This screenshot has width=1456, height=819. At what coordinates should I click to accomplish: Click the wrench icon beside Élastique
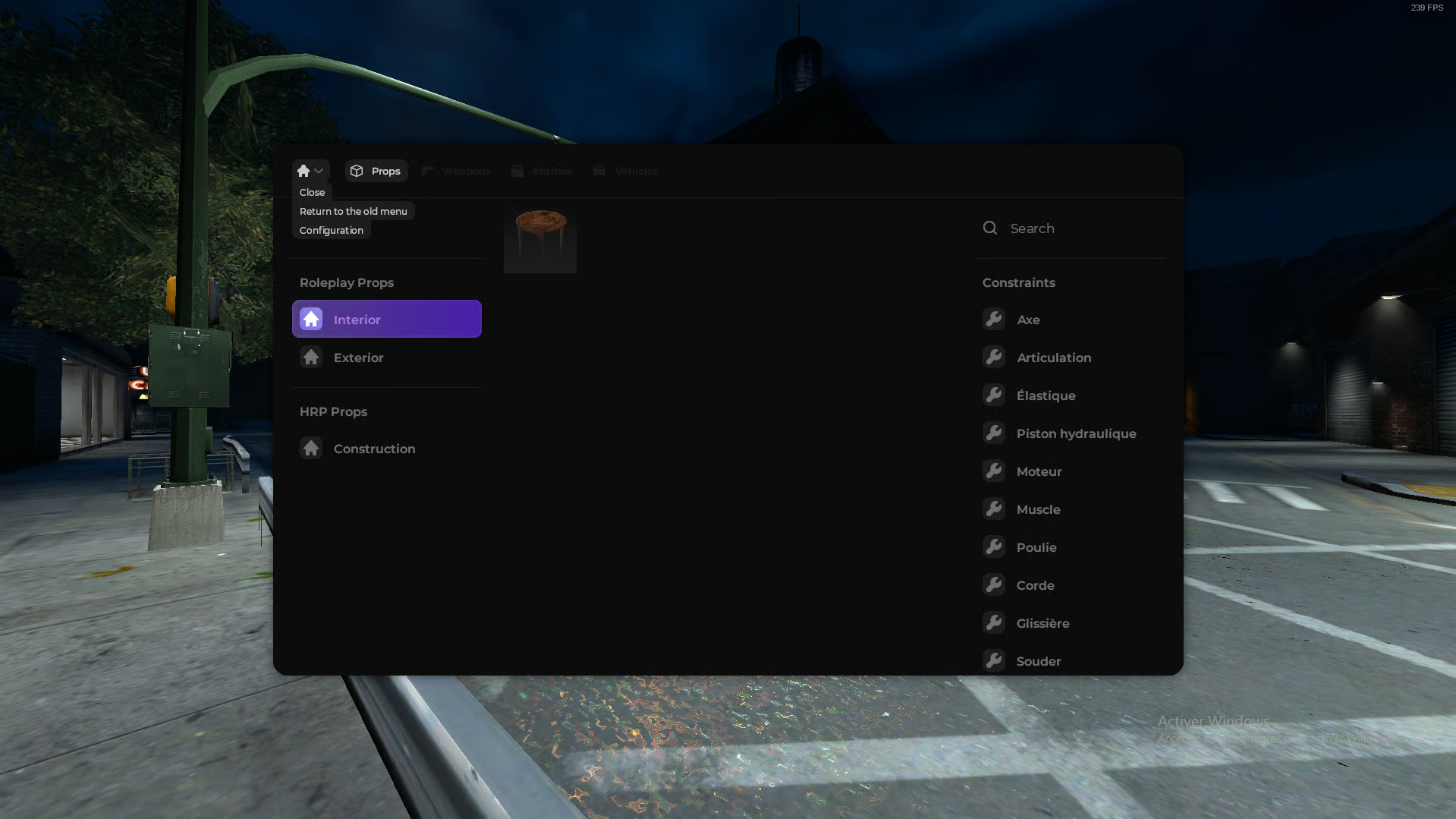(994, 395)
